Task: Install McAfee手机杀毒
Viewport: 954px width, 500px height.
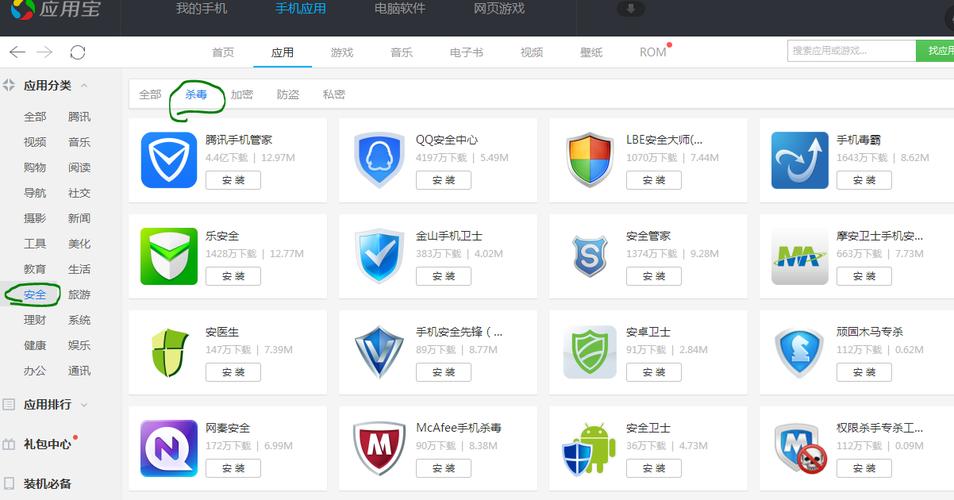Action: (444, 468)
